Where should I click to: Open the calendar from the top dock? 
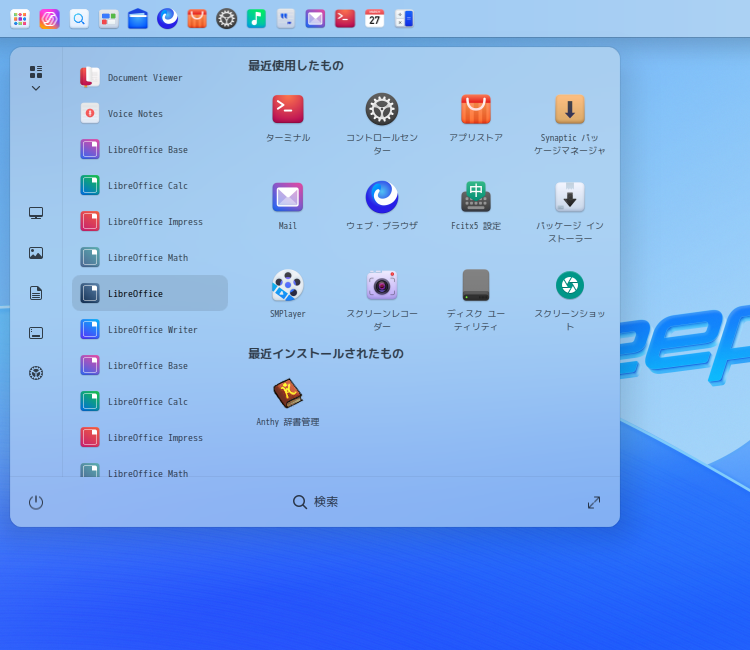click(374, 18)
